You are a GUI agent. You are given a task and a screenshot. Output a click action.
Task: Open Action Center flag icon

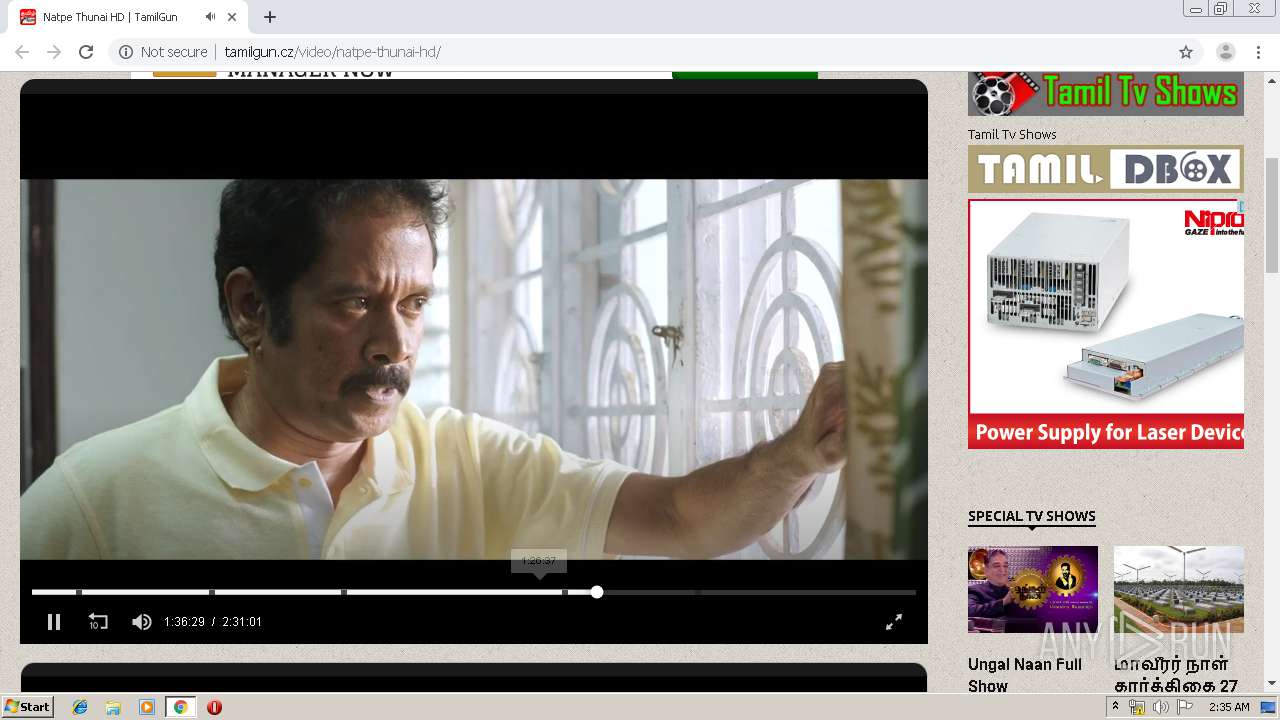[x=1184, y=707]
